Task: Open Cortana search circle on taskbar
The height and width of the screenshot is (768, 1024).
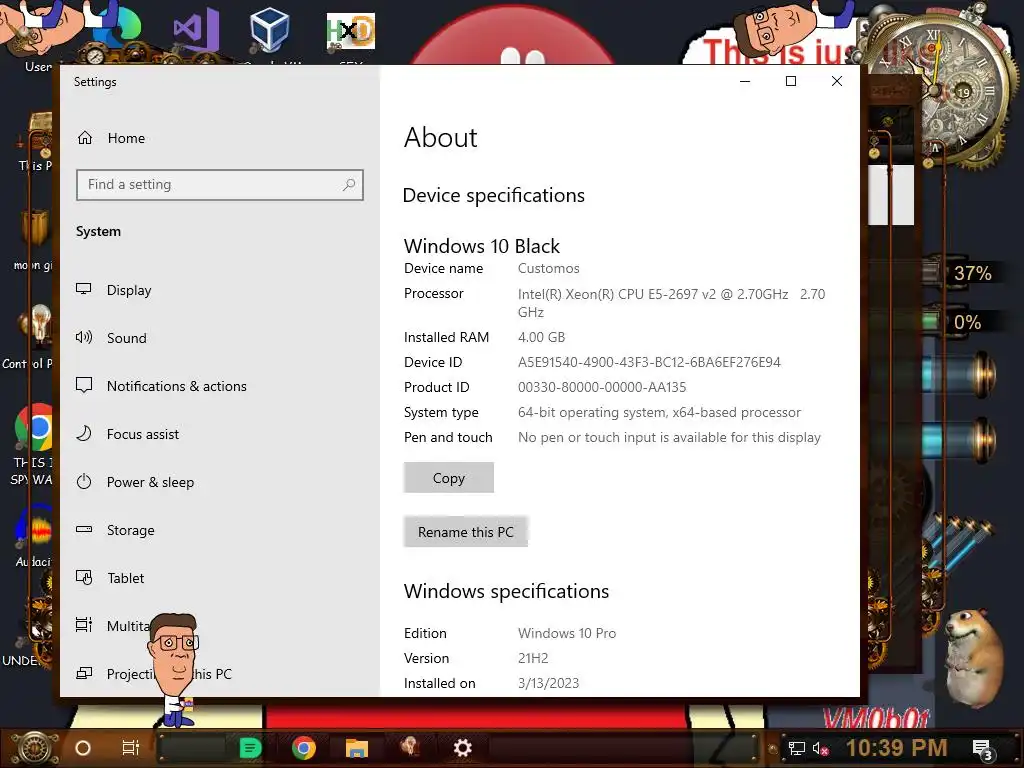Action: click(x=83, y=748)
